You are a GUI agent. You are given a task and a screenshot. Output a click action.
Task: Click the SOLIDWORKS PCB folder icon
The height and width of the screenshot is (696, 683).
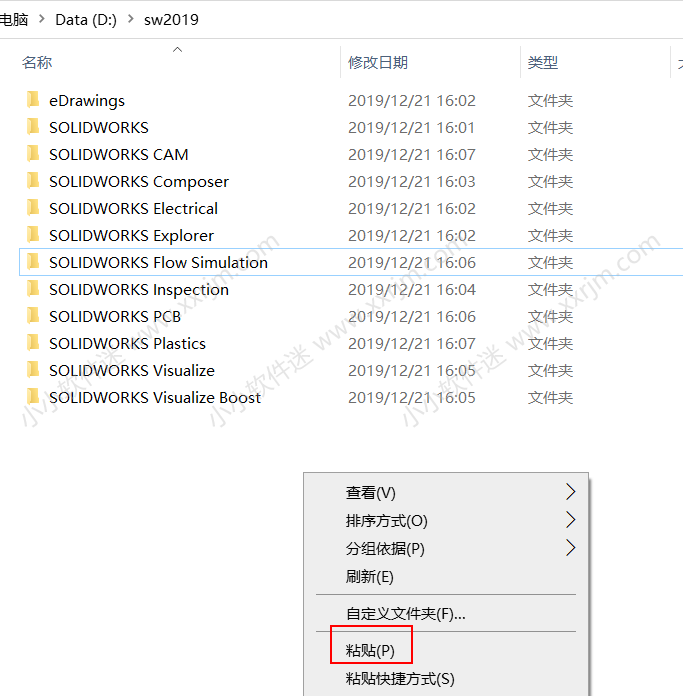click(x=33, y=316)
